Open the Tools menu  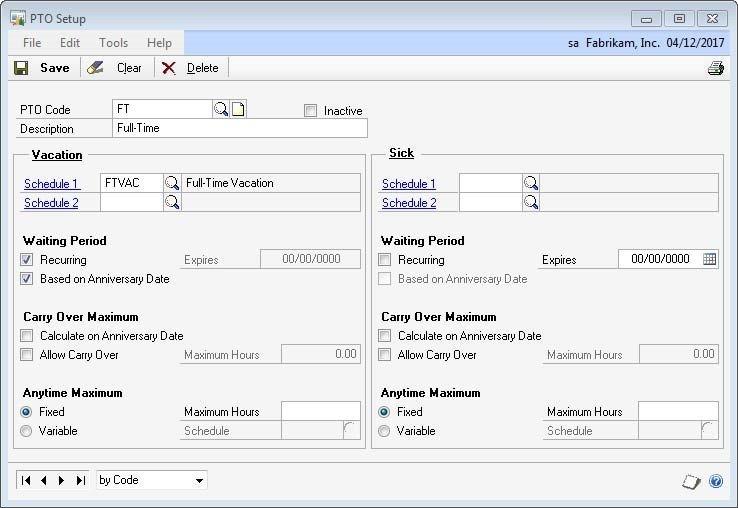pos(113,43)
